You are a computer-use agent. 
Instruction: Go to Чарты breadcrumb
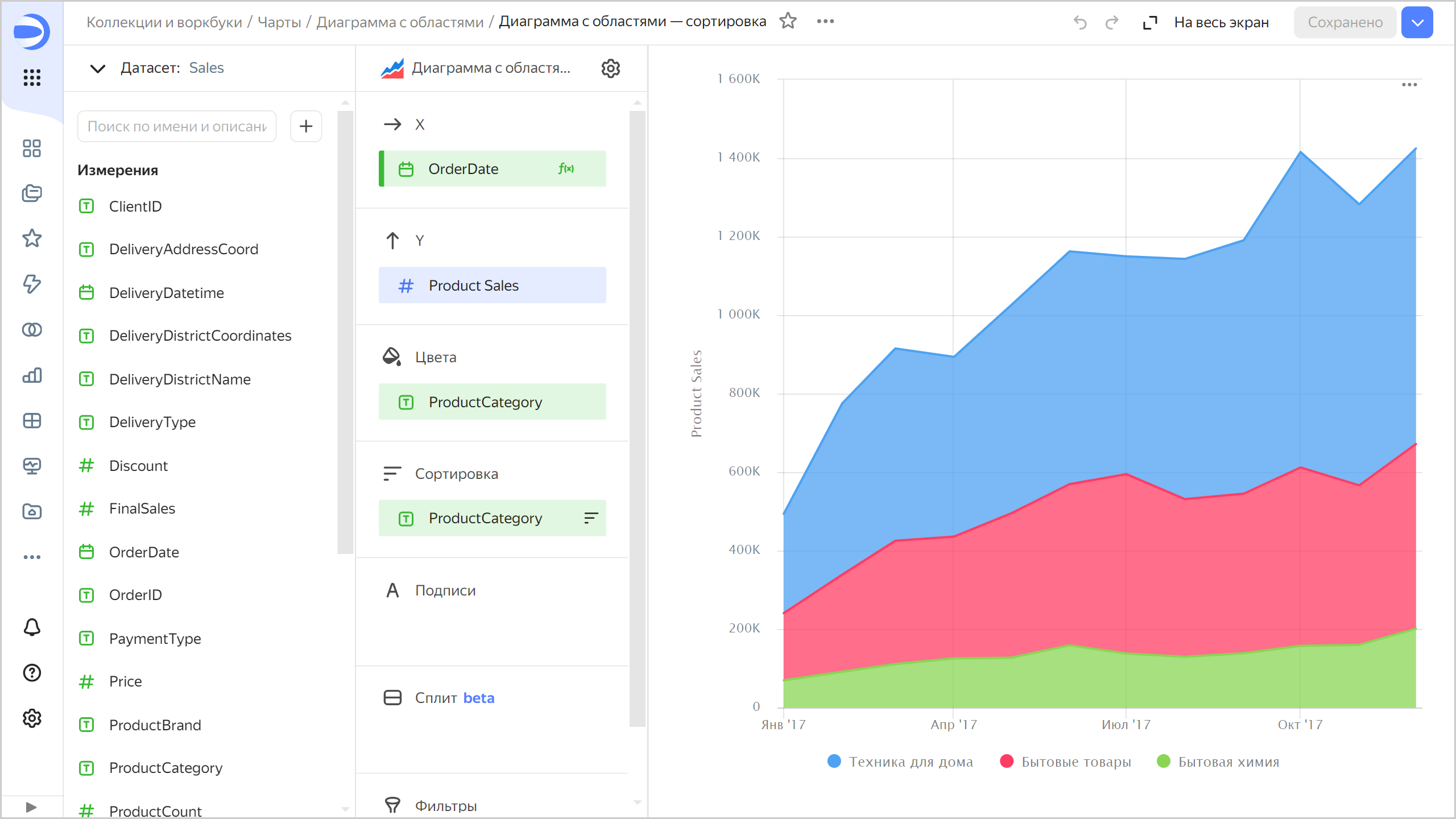[279, 22]
